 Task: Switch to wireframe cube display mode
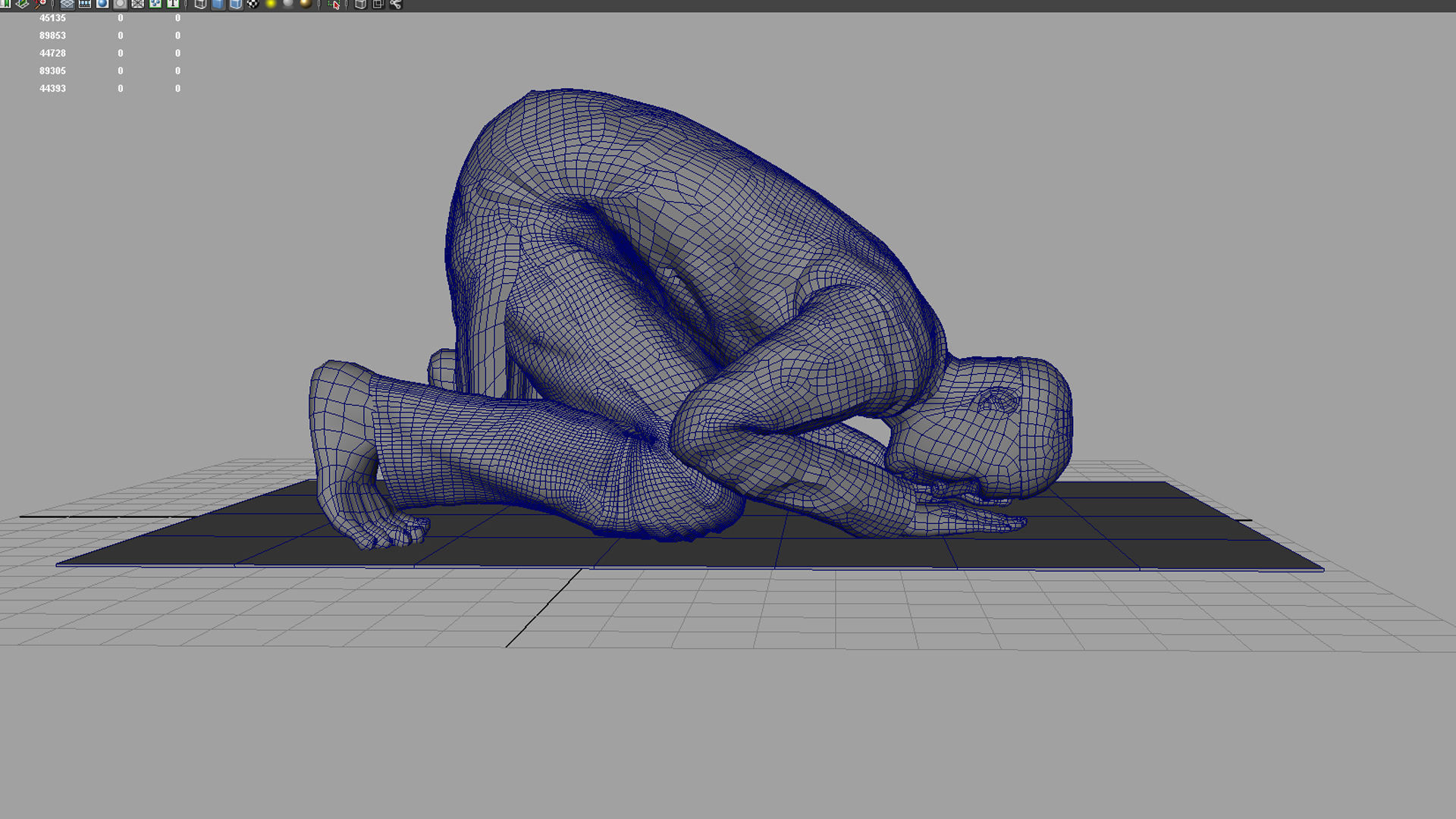[x=200, y=4]
